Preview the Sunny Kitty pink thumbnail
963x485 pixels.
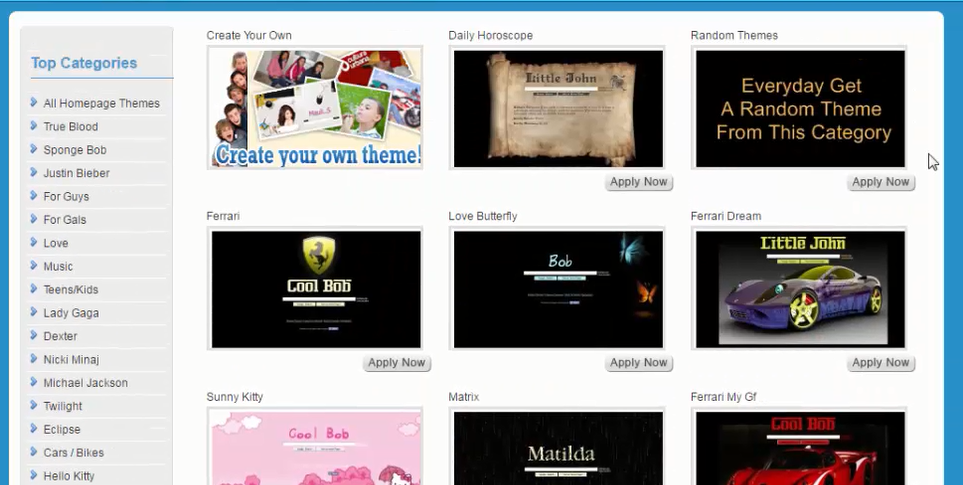(x=316, y=446)
